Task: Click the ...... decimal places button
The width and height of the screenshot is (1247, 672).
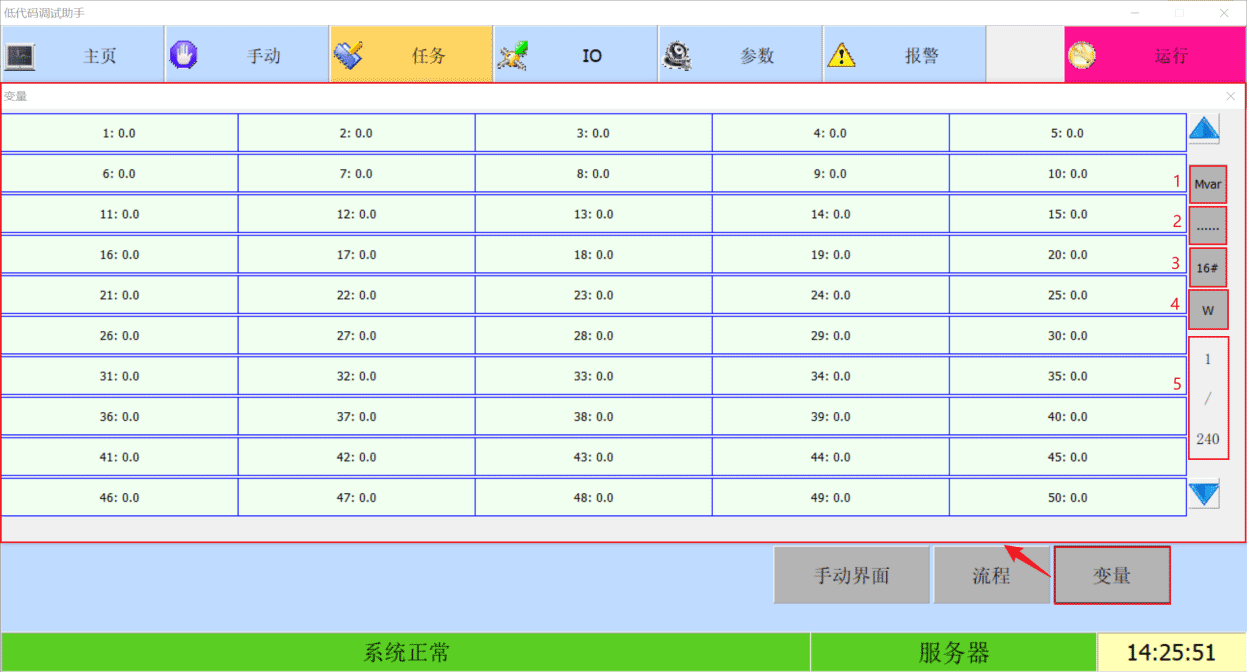Action: point(1208,227)
